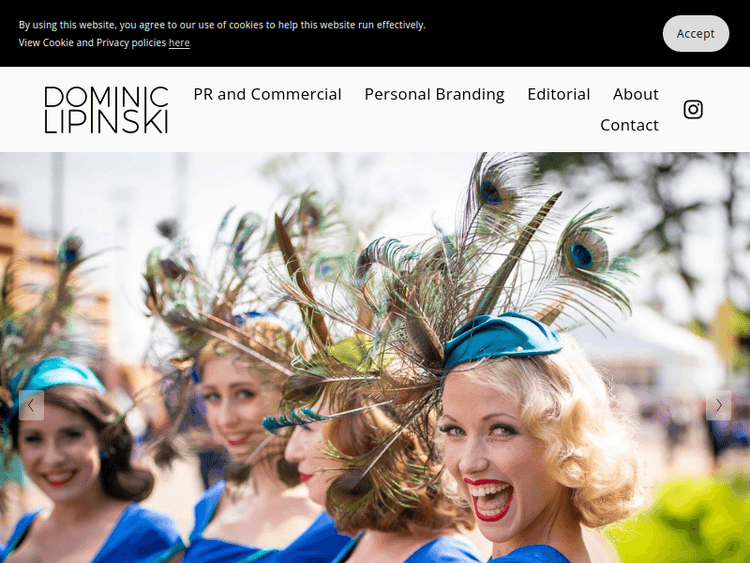Screen dimensions: 750x563
Task: Advance to the next slide arrow
Action: [x=718, y=405]
